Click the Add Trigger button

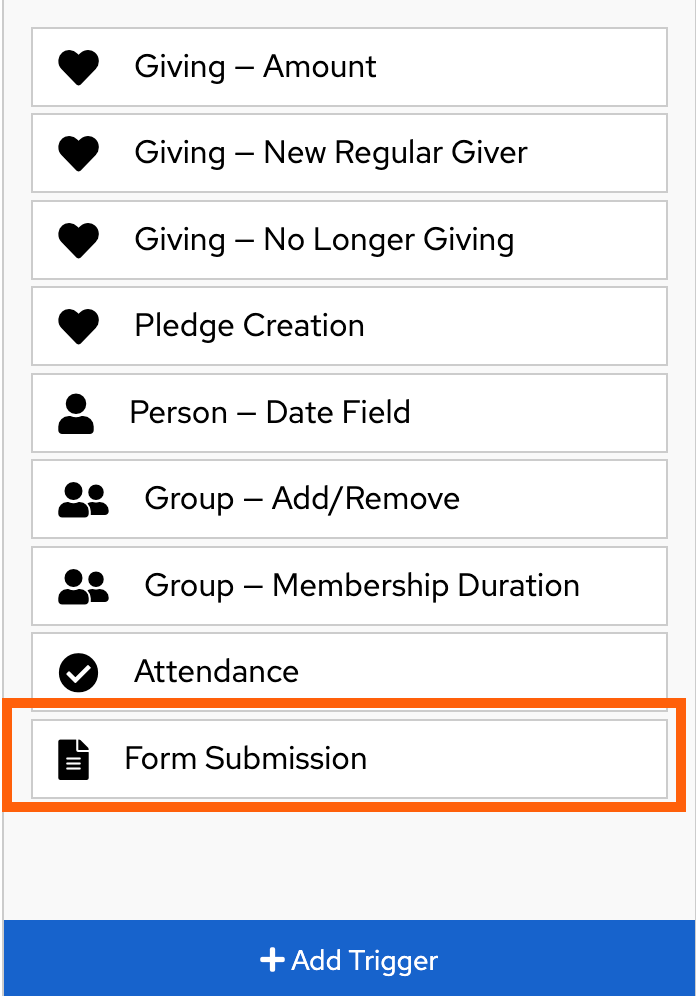(348, 959)
